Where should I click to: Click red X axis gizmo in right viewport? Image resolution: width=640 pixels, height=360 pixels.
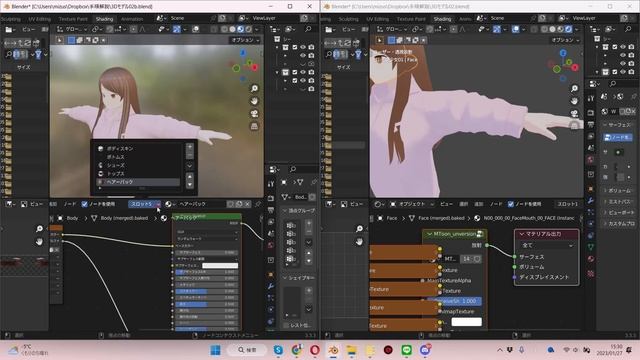click(x=575, y=67)
